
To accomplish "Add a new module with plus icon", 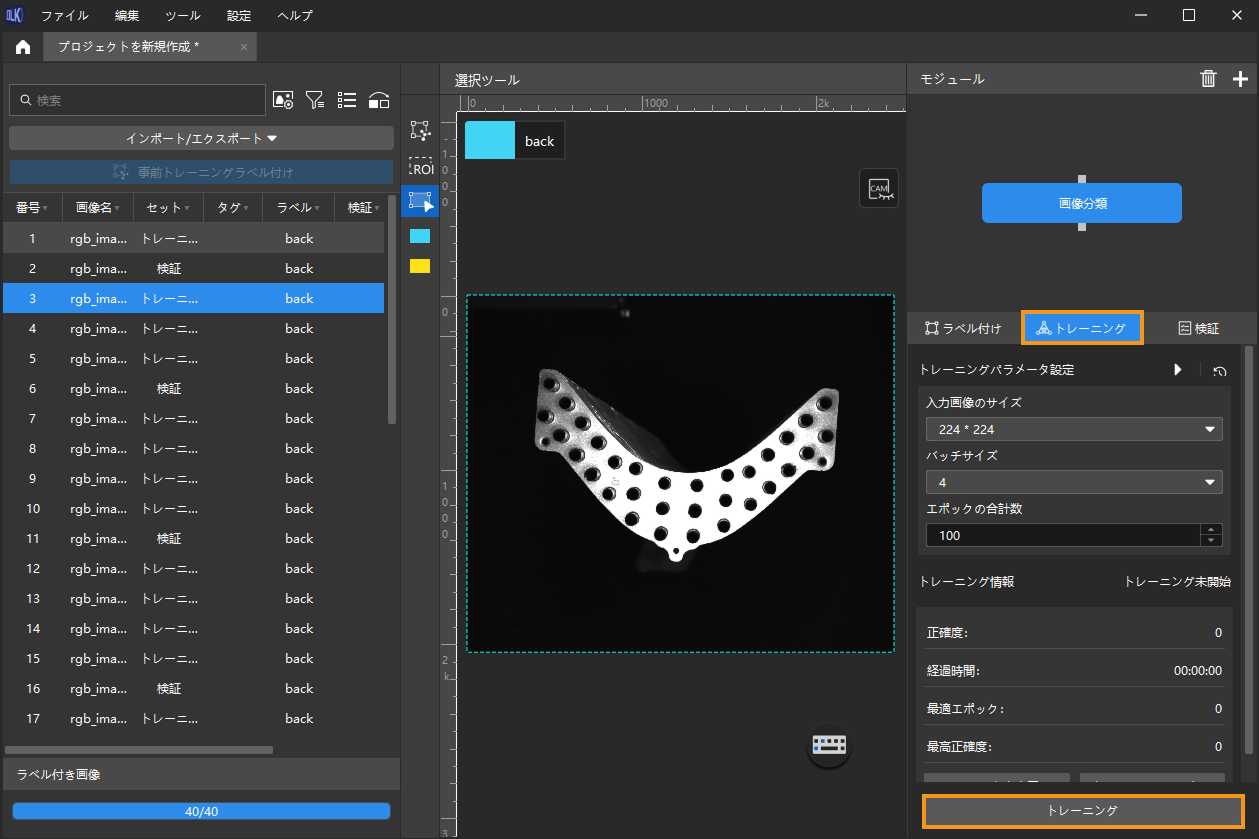I will 1240,79.
